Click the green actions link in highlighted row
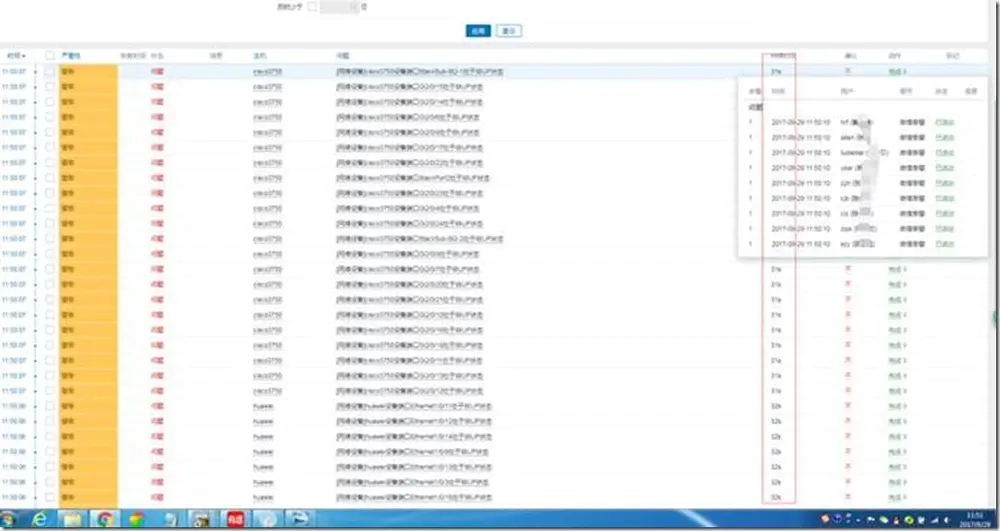Viewport: 1000px width, 531px height. 897,72
